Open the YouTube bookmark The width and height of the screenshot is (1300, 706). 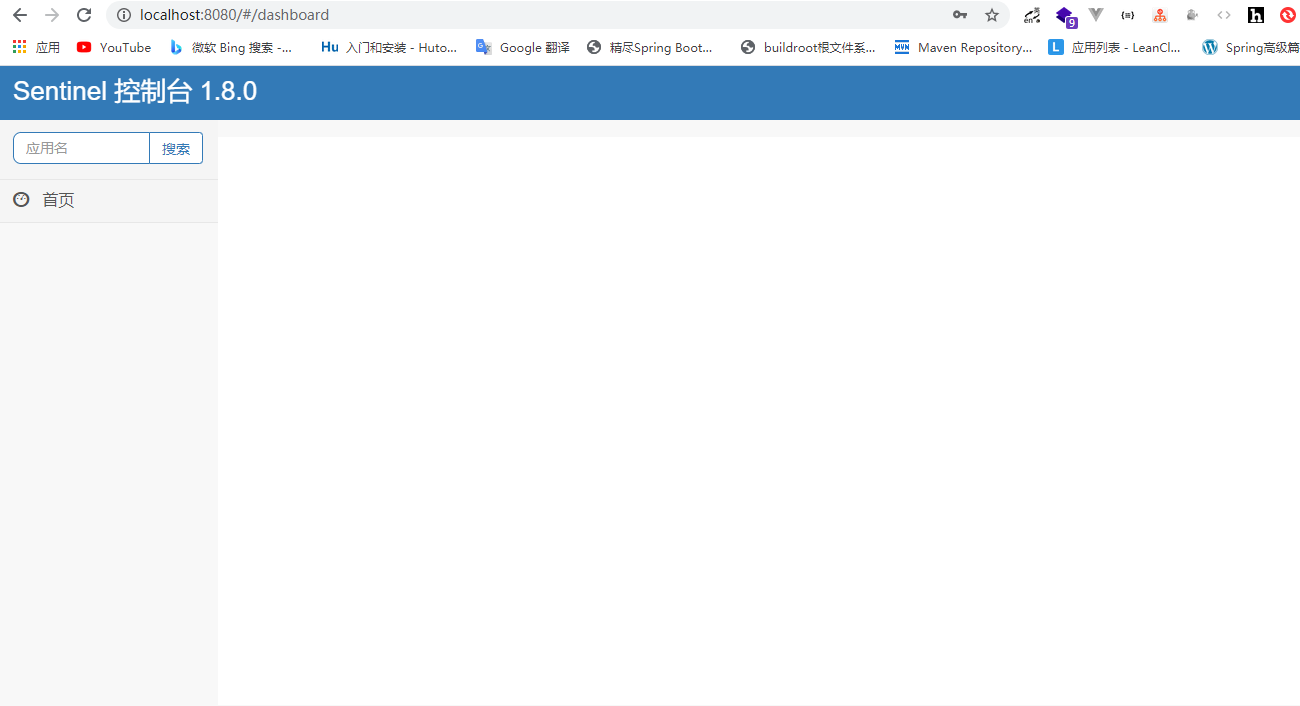pyautogui.click(x=114, y=47)
